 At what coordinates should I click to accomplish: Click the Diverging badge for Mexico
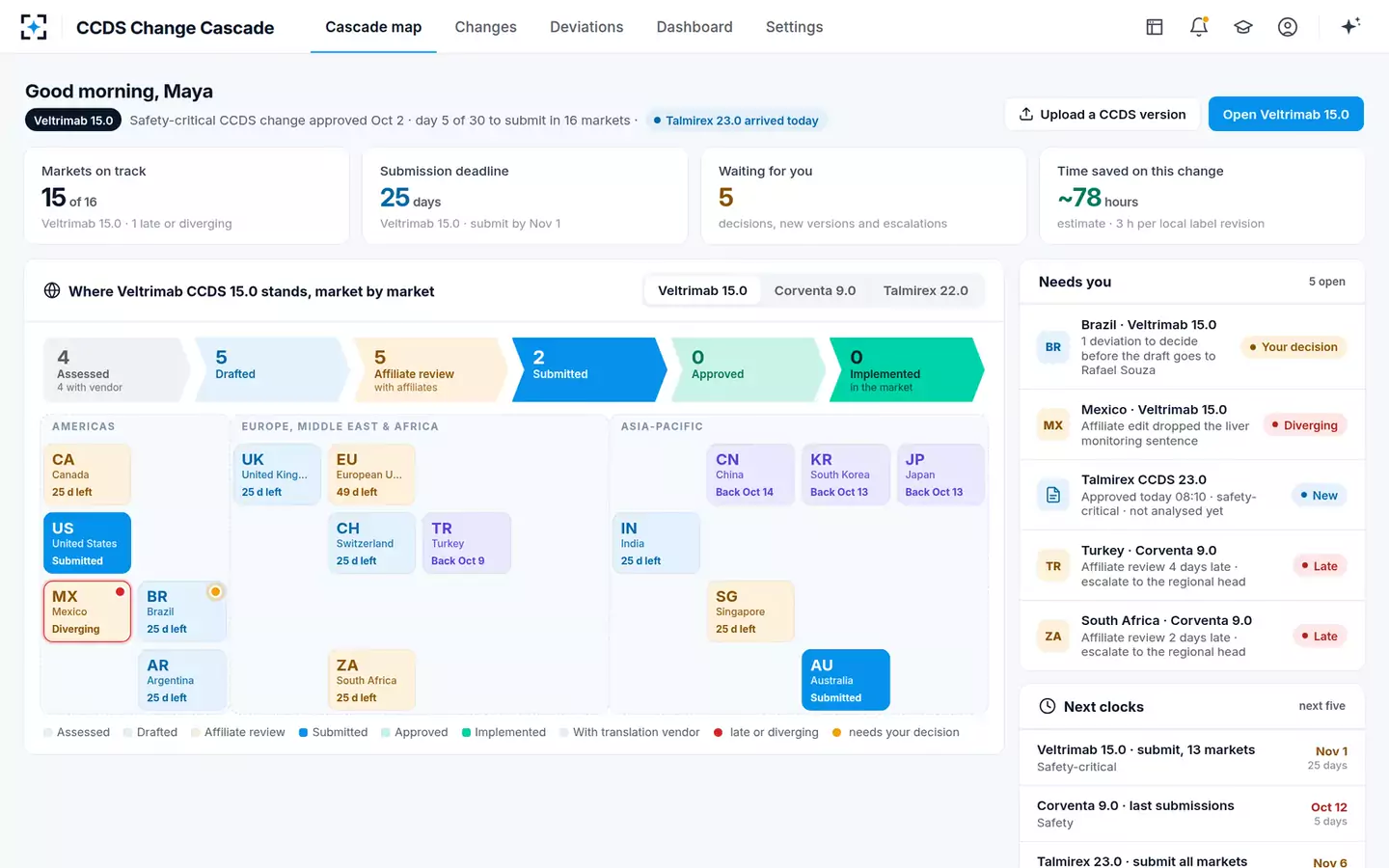1304,425
